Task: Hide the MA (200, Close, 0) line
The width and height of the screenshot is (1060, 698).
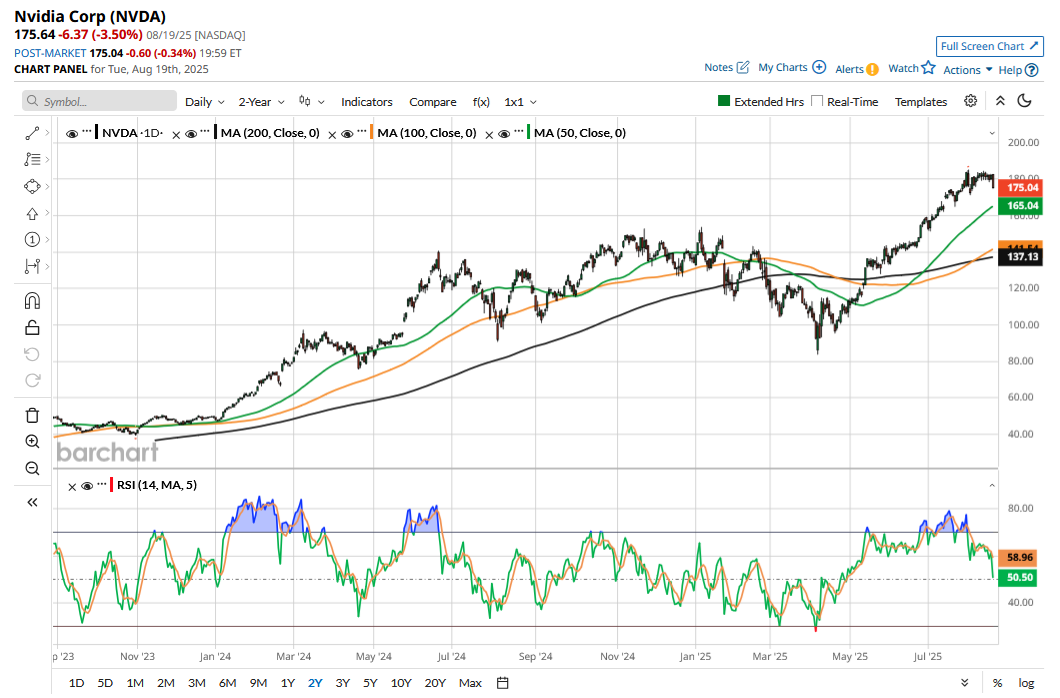Action: pyautogui.click(x=191, y=134)
